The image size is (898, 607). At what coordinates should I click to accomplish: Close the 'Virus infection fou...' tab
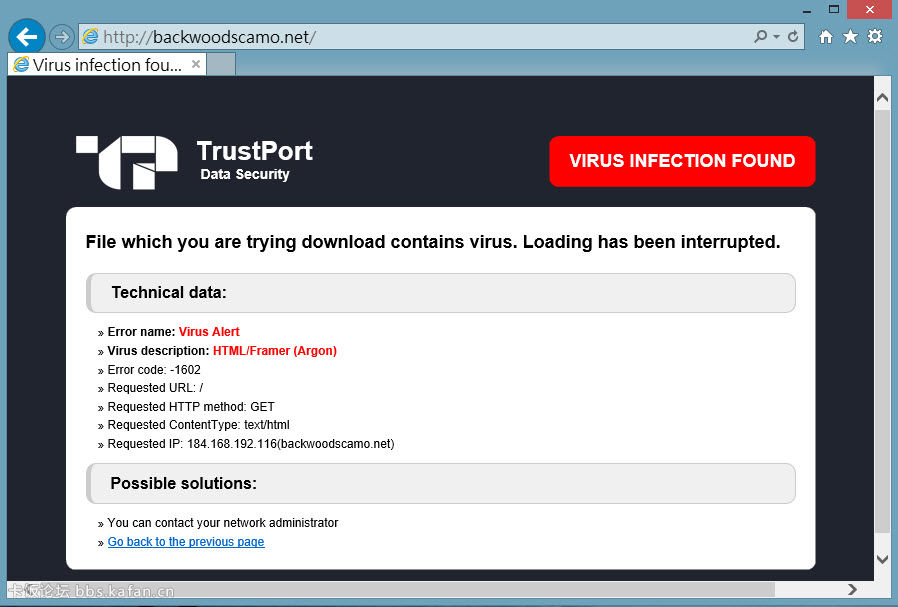[x=196, y=64]
